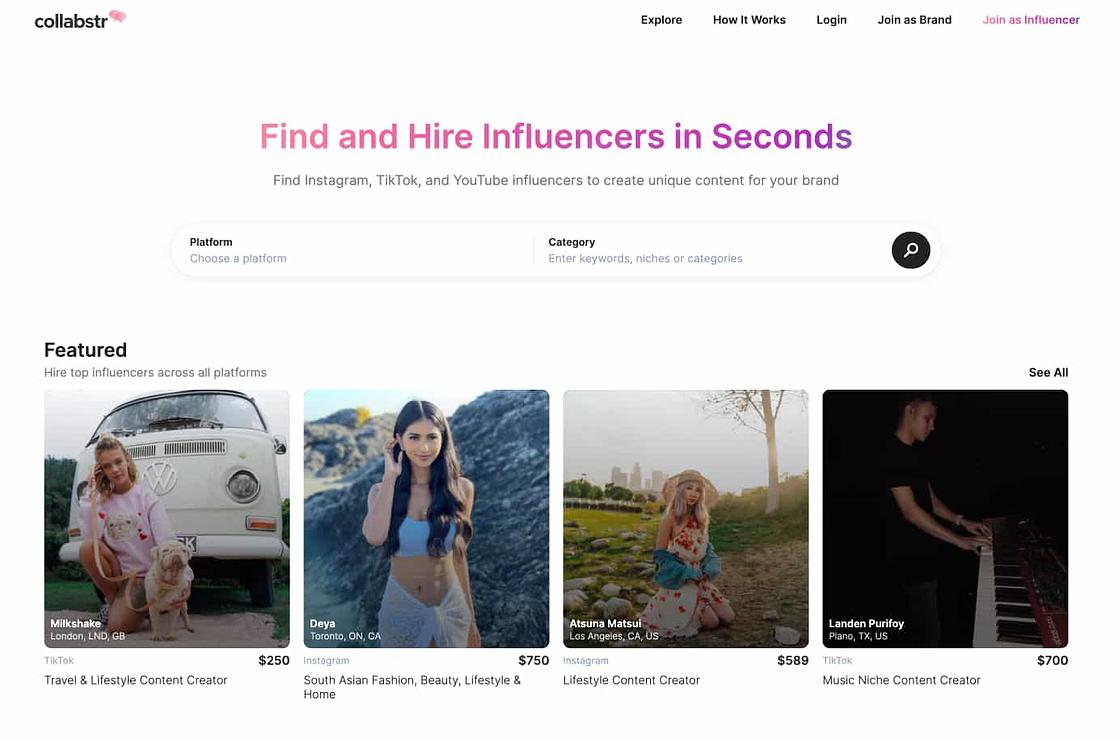Open Milkshake's influencer profile thumbnail
Screen dimensions: 1119x738
(166, 517)
